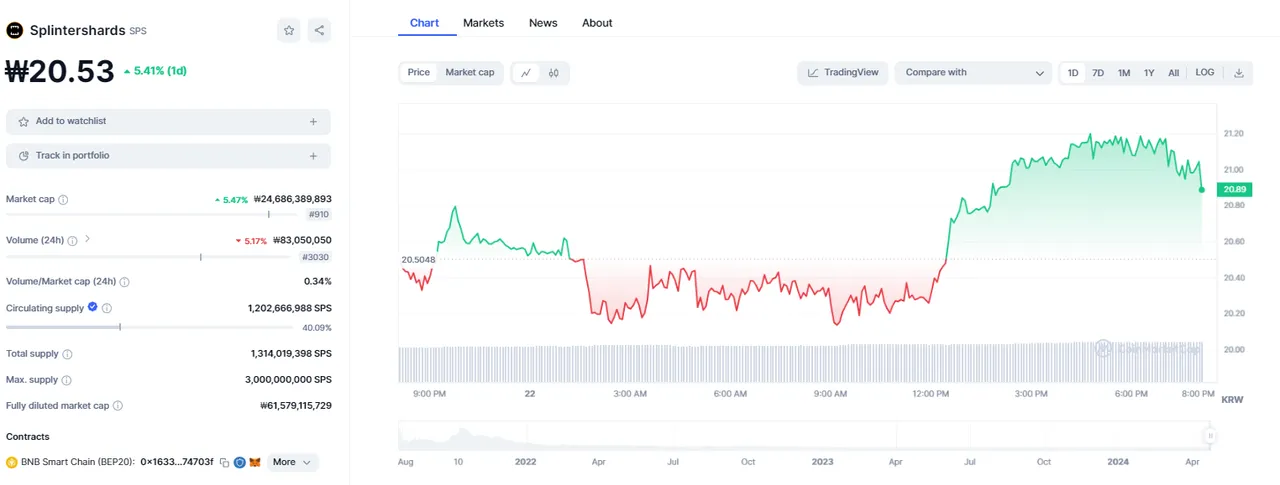Click the MetaMask fox icon
This screenshot has width=1280, height=485.
(254, 462)
